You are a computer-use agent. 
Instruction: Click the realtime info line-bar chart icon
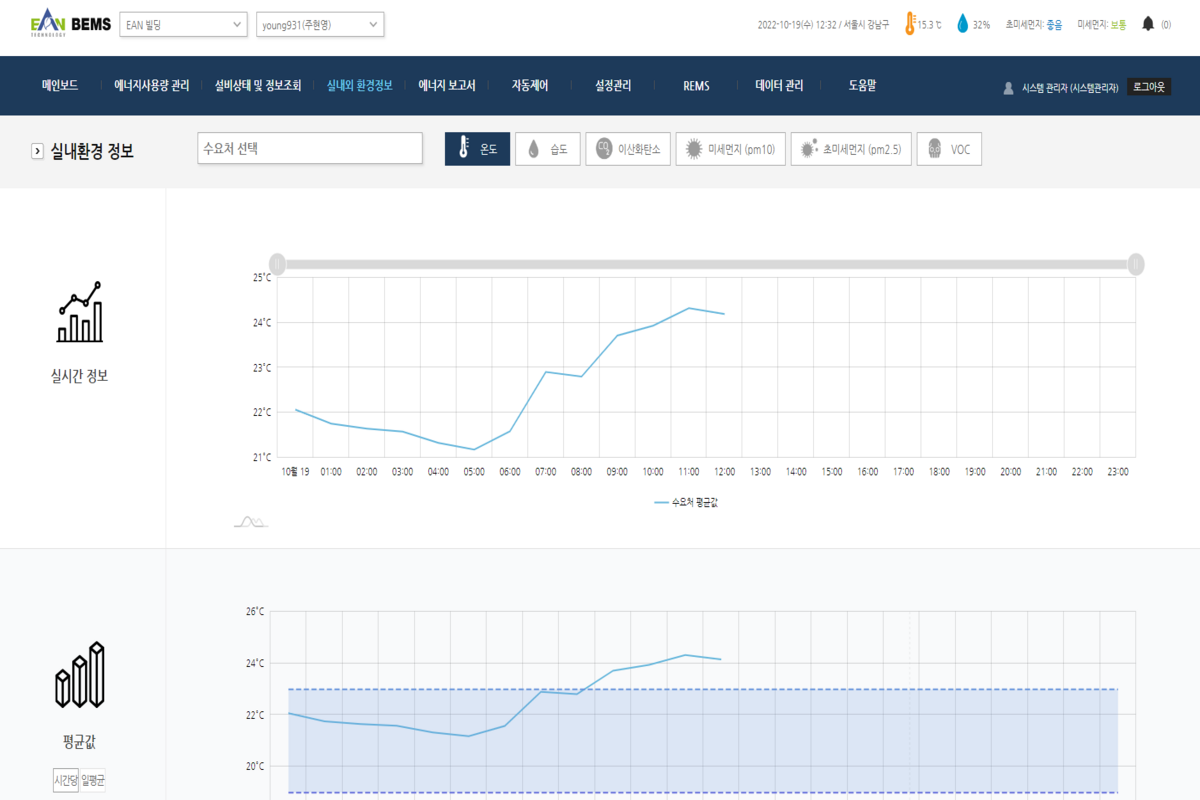(79, 313)
